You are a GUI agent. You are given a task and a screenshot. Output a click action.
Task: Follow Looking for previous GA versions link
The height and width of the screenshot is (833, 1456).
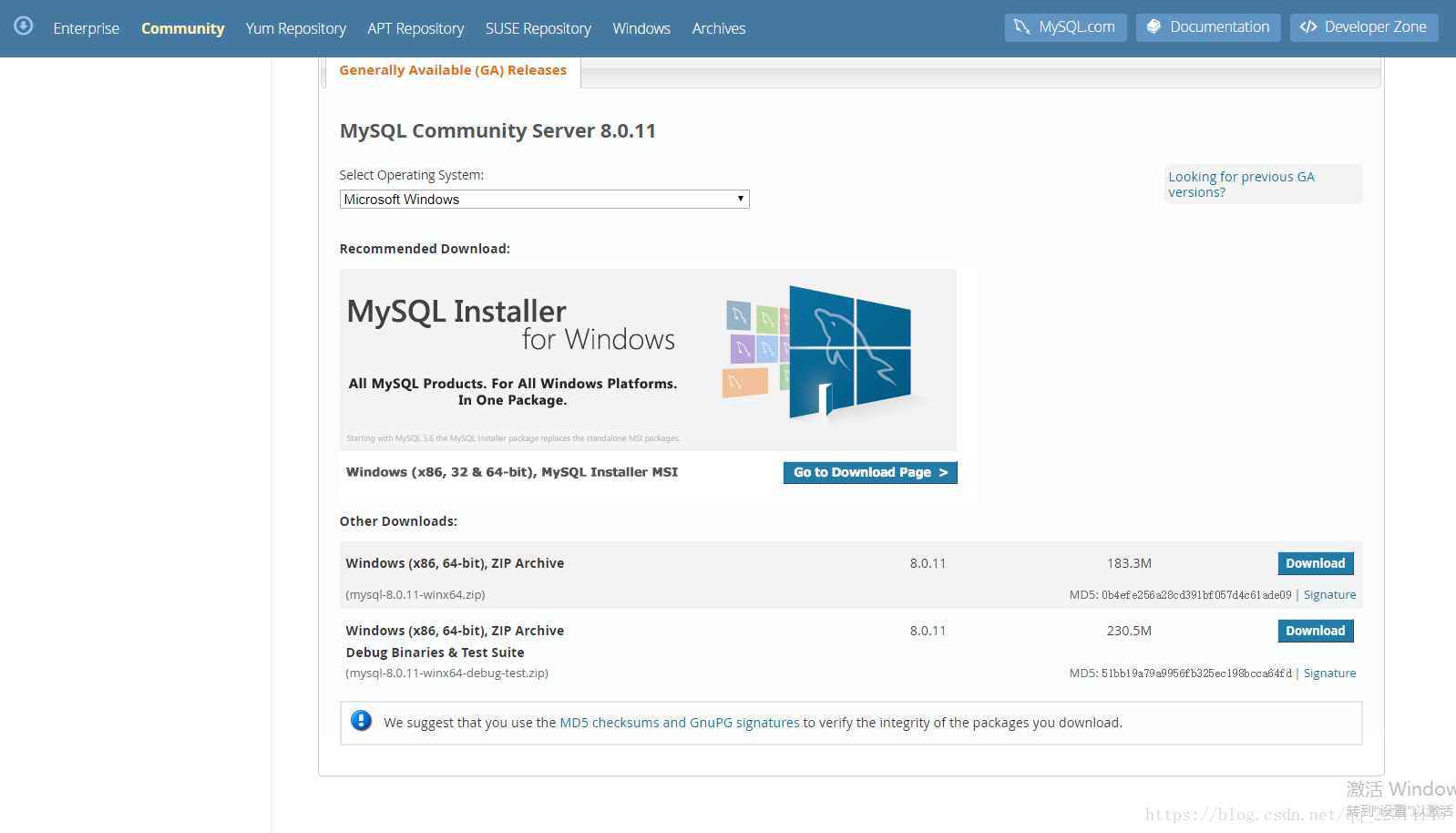(1241, 184)
